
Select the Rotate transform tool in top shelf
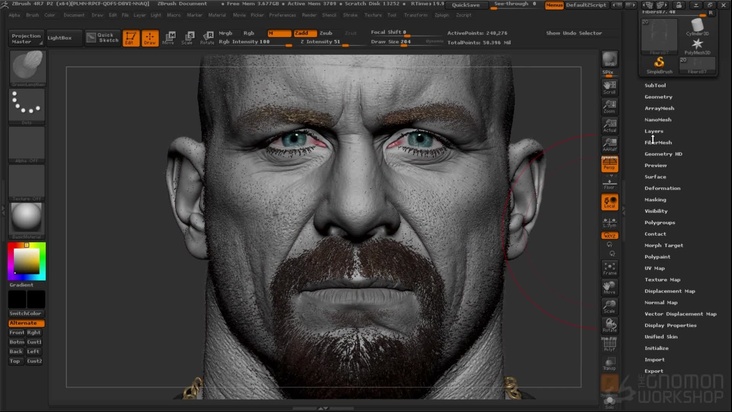point(207,38)
